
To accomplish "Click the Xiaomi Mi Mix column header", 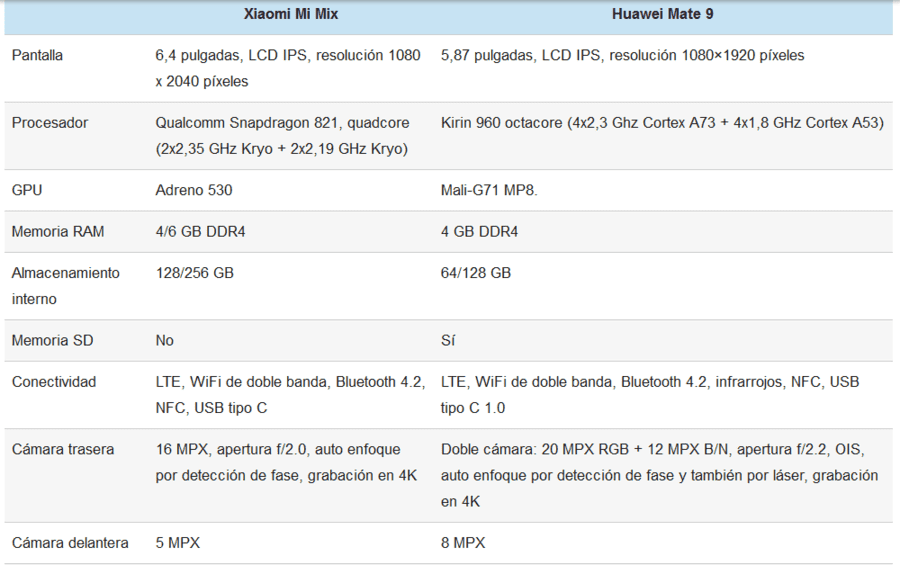I will pyautogui.click(x=290, y=14).
